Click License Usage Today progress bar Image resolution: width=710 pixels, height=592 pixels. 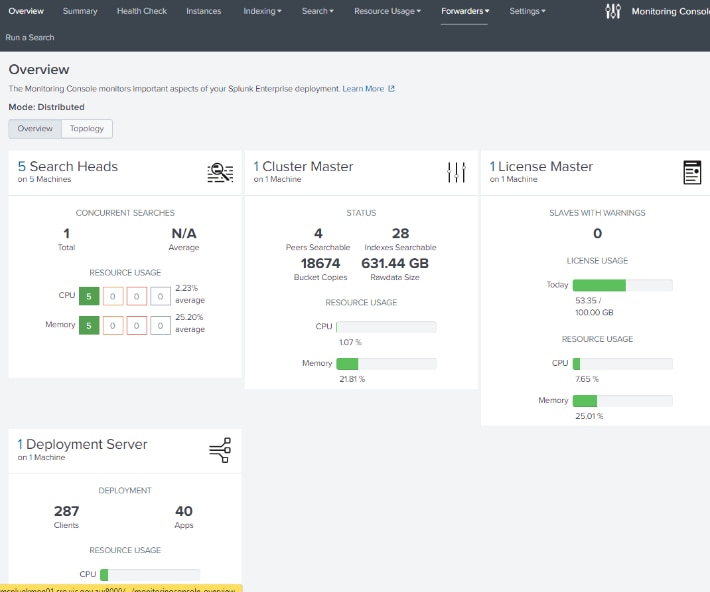click(x=623, y=285)
